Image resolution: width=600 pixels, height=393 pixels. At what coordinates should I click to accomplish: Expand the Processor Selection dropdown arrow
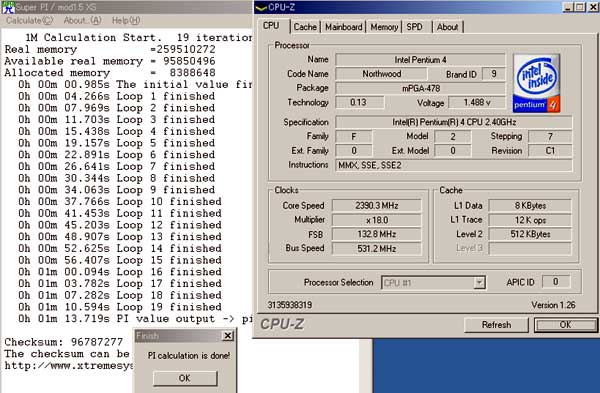click(479, 283)
